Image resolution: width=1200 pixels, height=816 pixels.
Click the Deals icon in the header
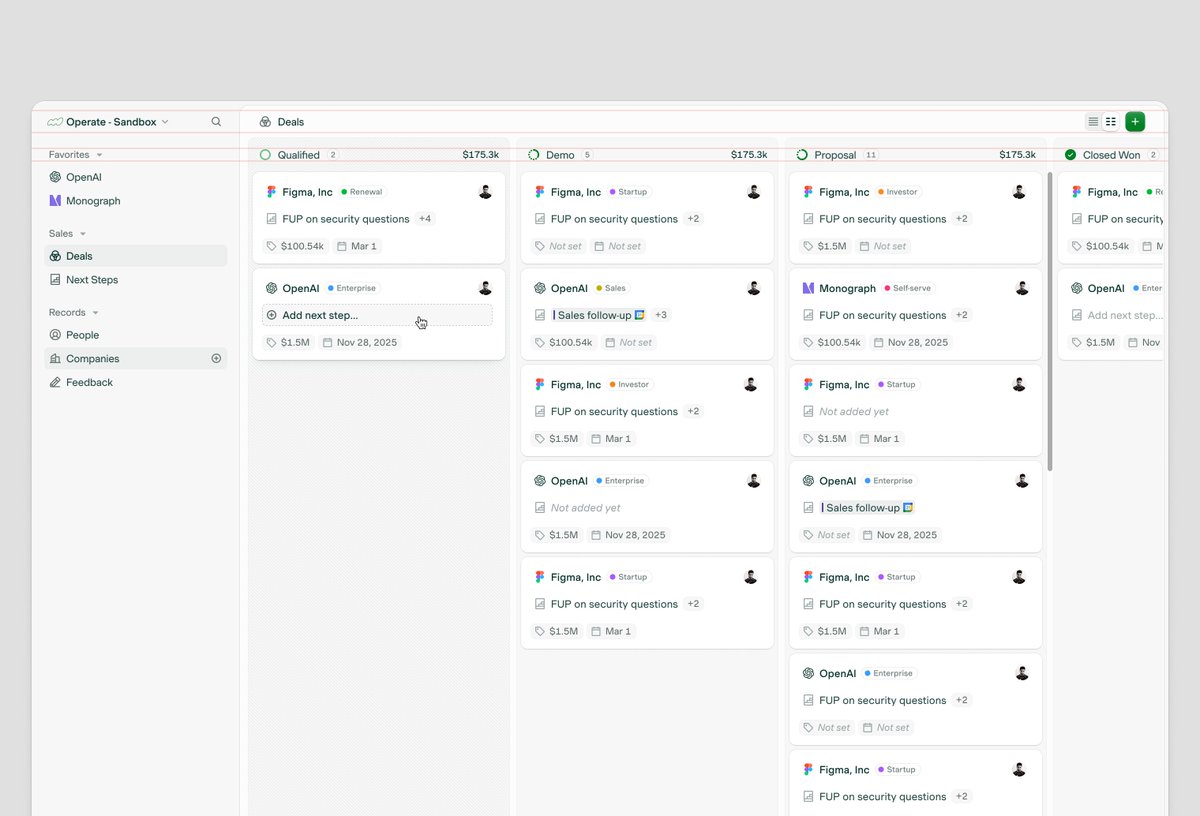(265, 122)
